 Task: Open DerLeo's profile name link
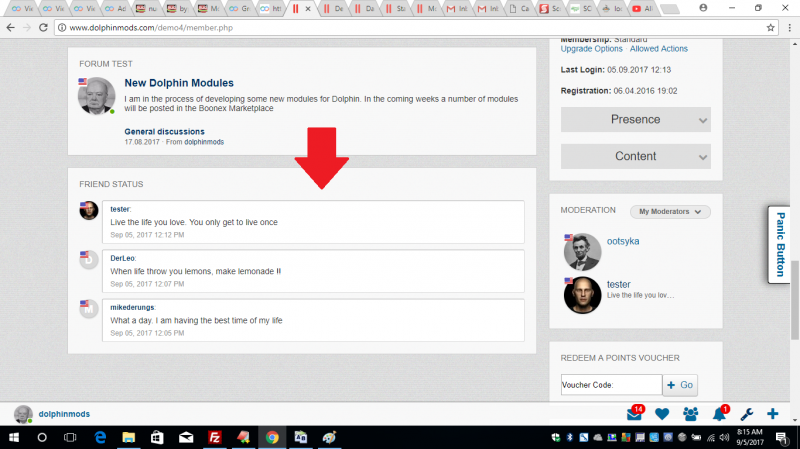click(122, 258)
